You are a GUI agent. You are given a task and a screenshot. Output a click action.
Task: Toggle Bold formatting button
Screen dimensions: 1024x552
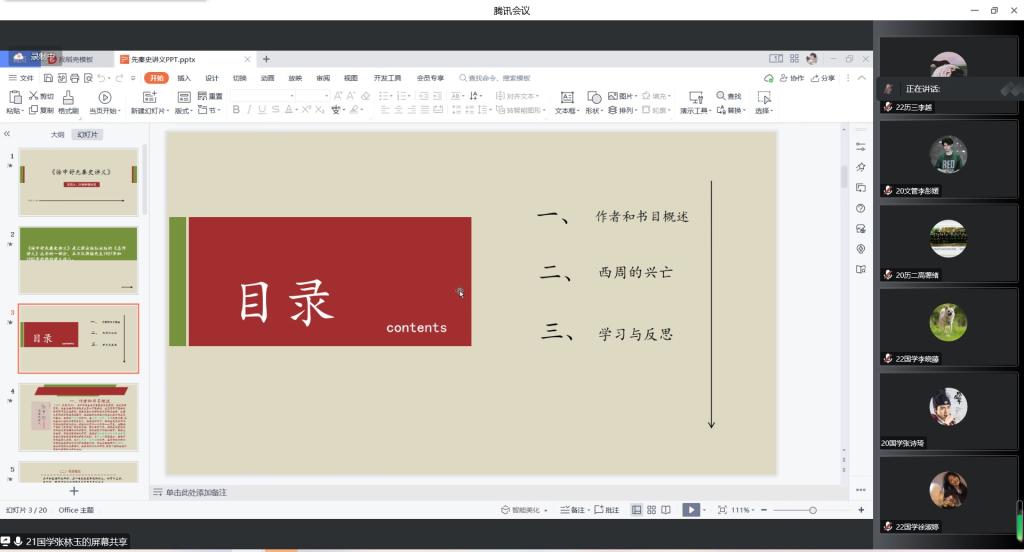236,110
